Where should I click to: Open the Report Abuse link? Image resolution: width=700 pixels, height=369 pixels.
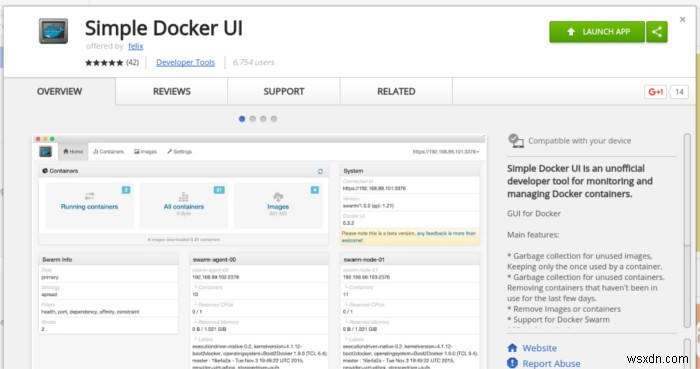pos(551,364)
